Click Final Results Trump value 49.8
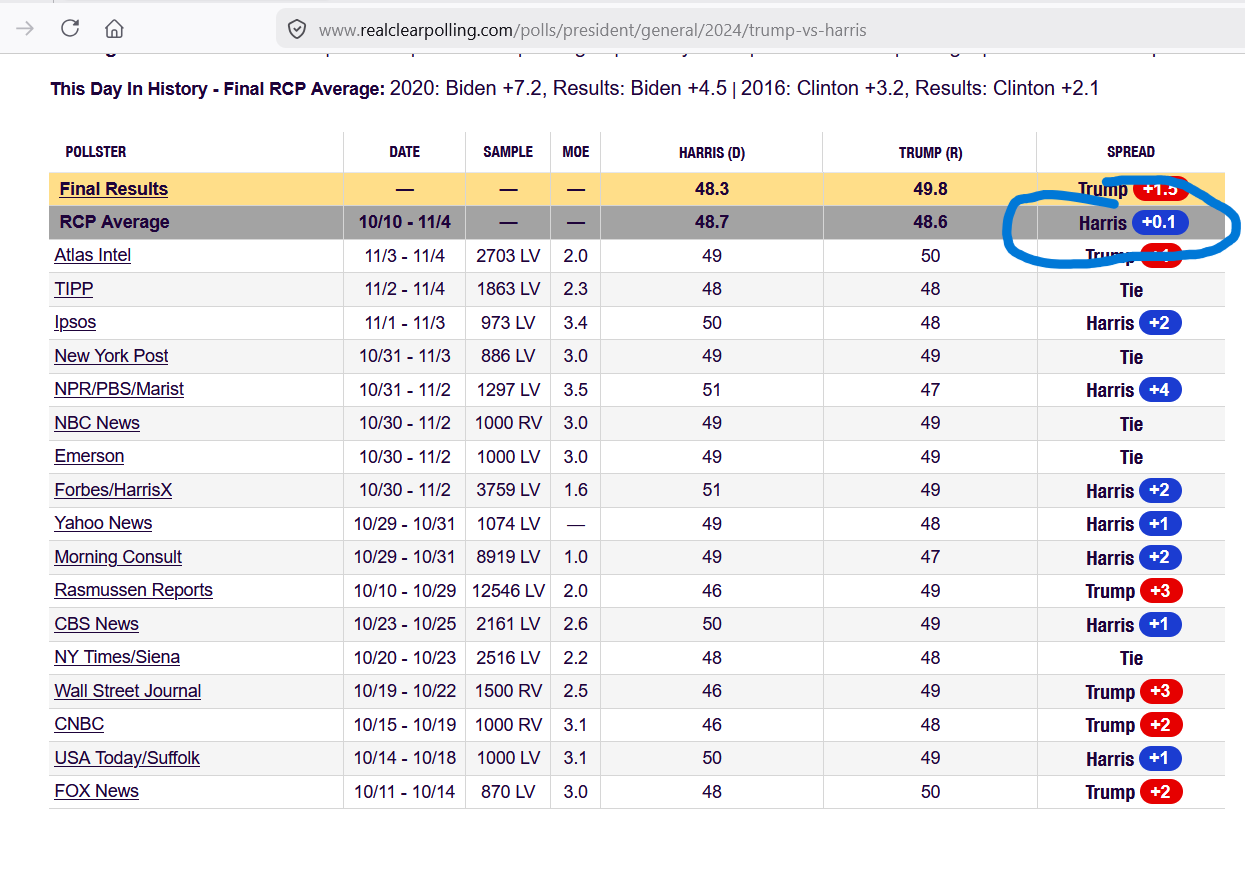This screenshot has height=873, width=1245. [931, 189]
